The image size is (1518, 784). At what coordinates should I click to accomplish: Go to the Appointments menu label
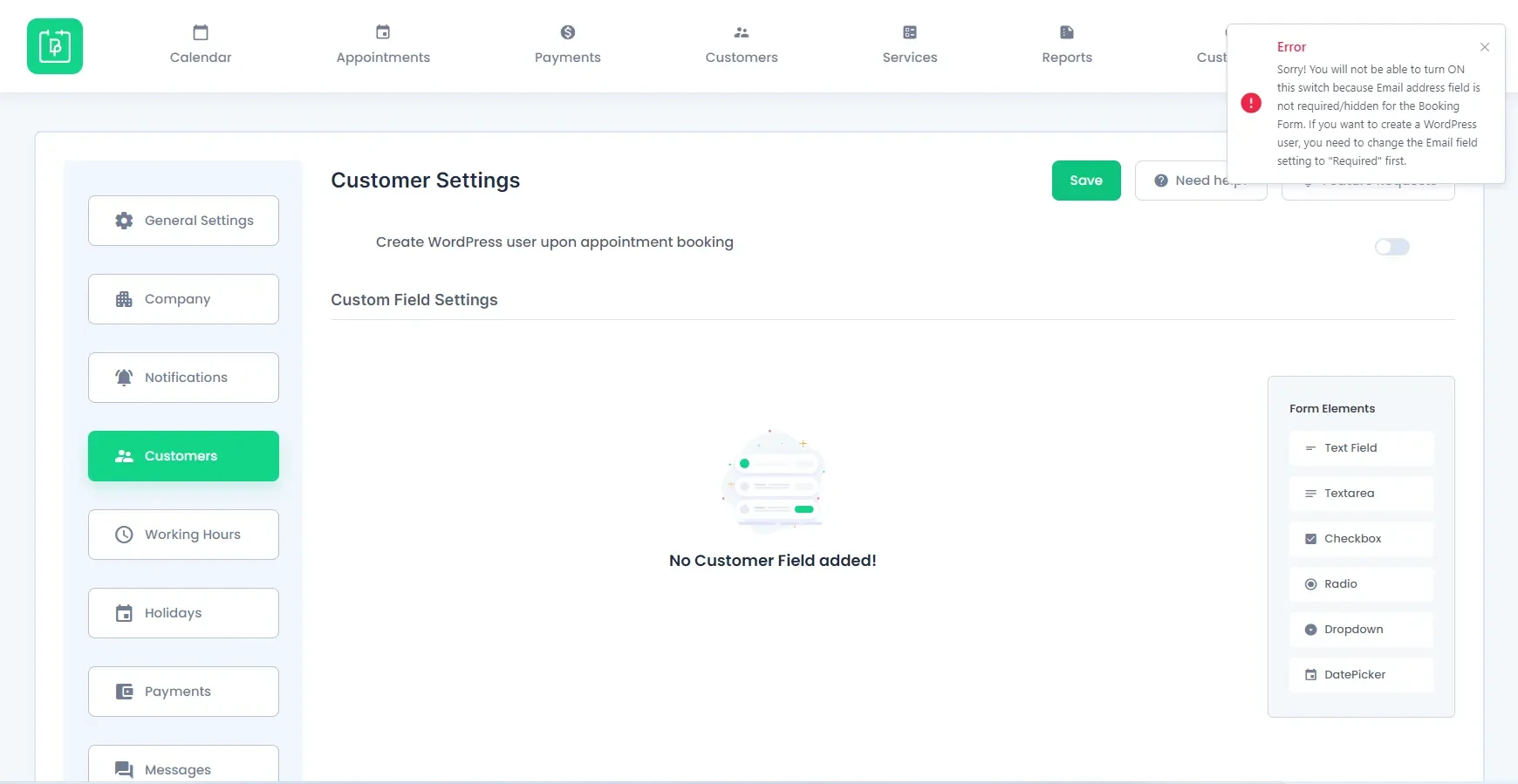(383, 58)
